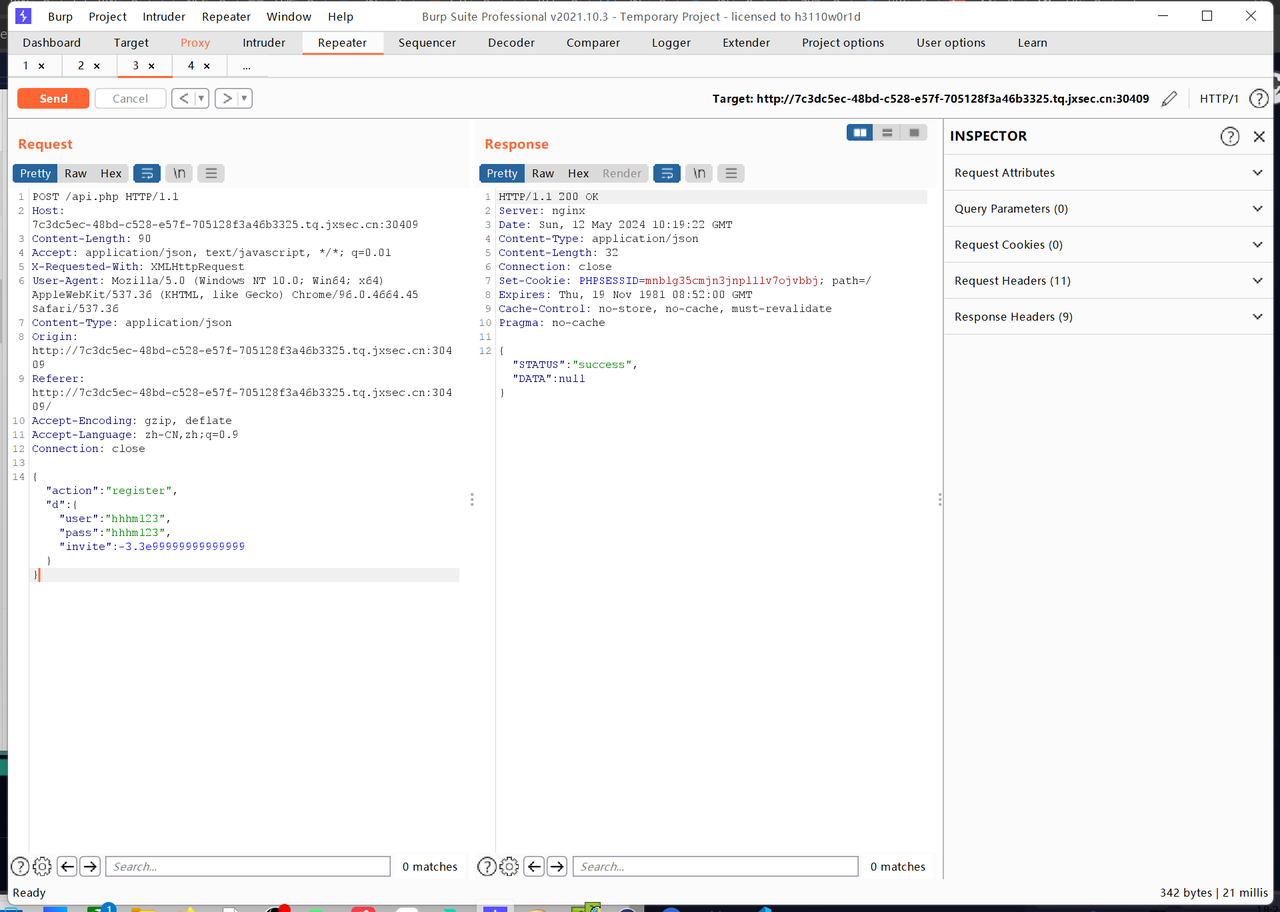Screen dimensions: 1280x912
Task: Go to previous Response search match
Action: point(534,866)
